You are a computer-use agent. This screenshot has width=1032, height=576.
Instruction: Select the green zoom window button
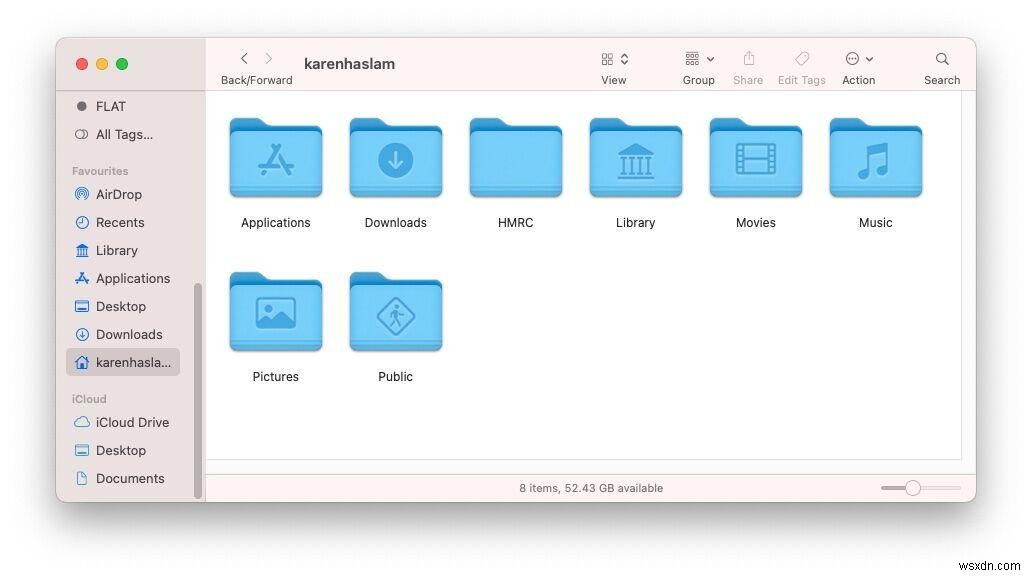point(122,63)
